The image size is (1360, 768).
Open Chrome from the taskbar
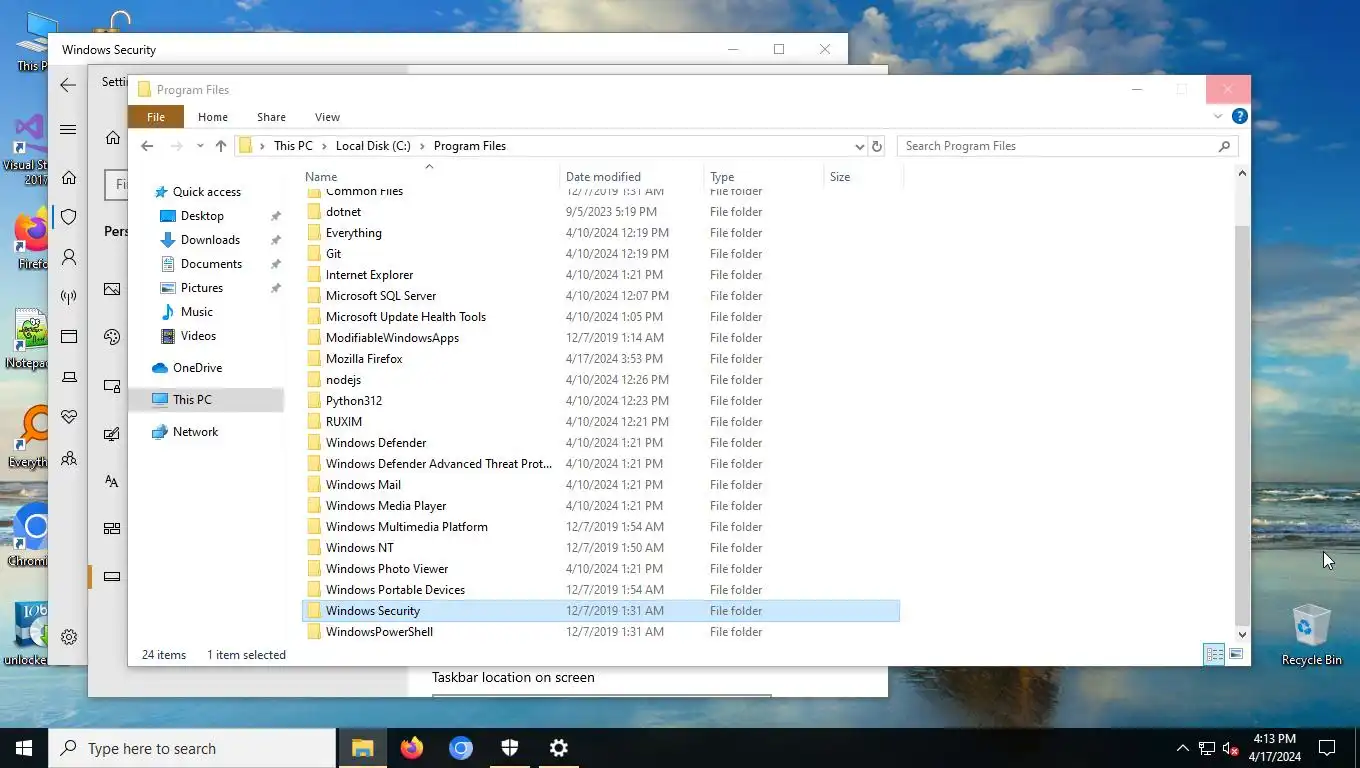pyautogui.click(x=460, y=748)
